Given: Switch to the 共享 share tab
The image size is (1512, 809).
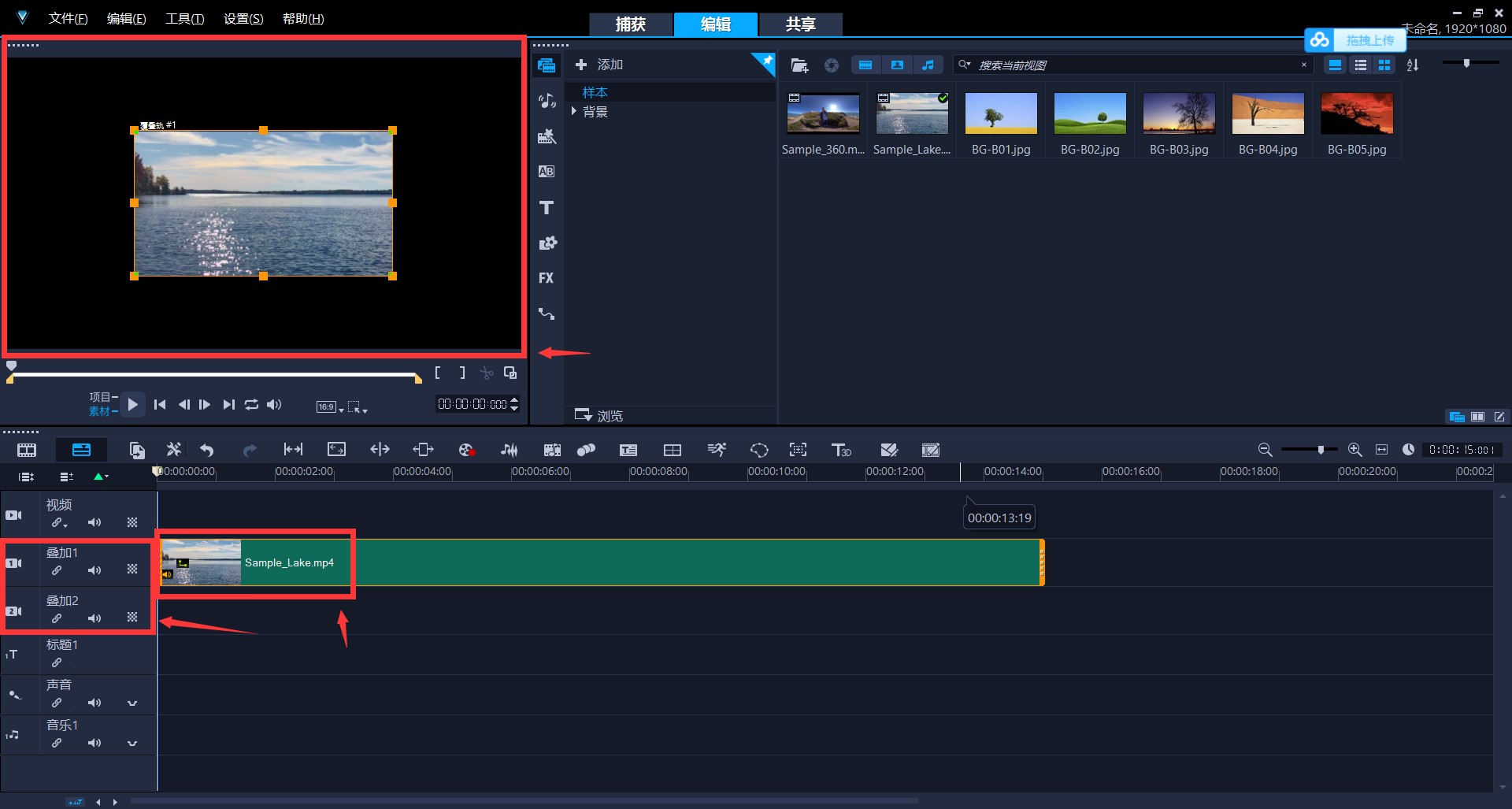Looking at the screenshot, I should (800, 24).
